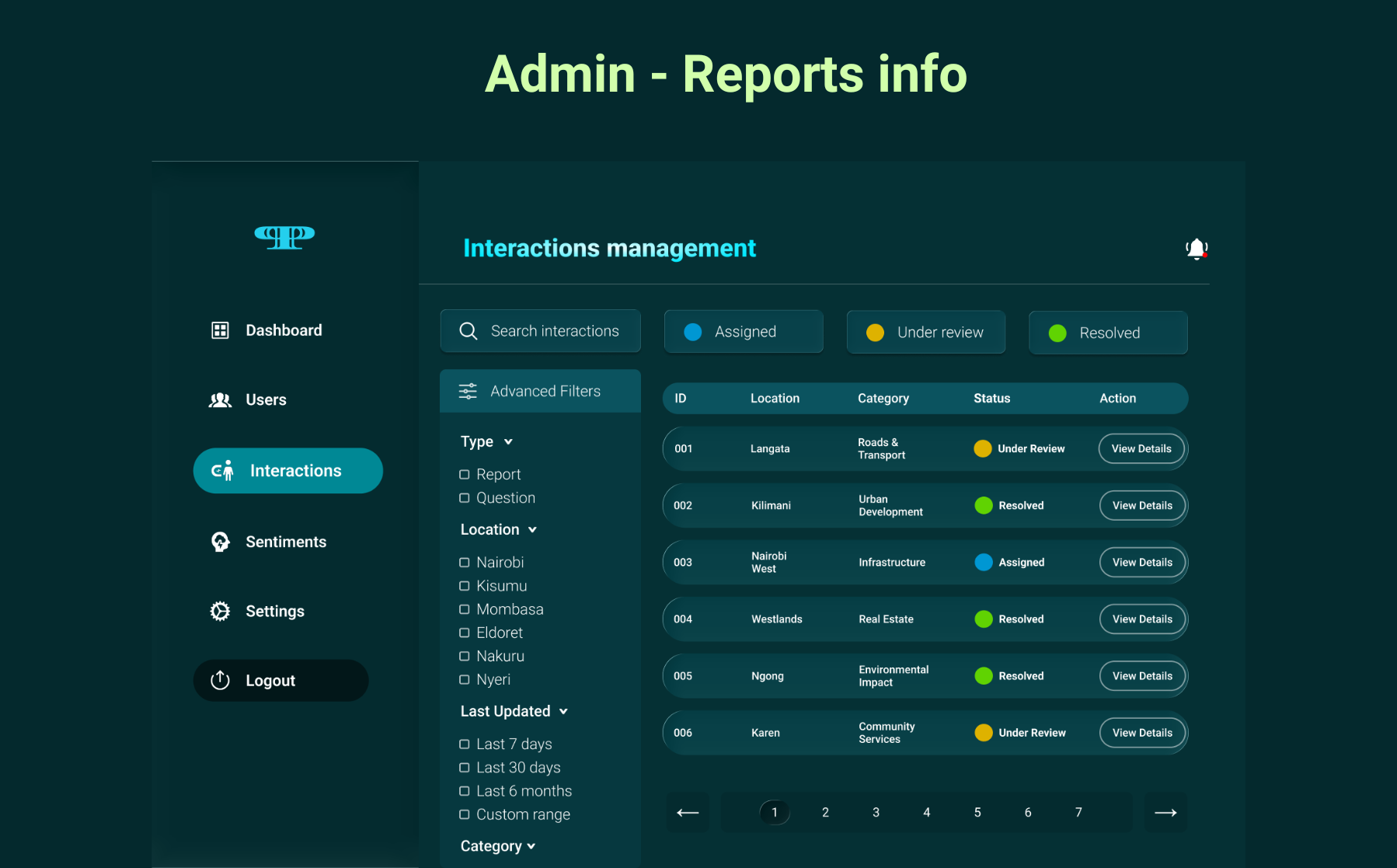This screenshot has height=868, width=1397.
Task: Click the Settings gear icon
Action: [x=220, y=612]
